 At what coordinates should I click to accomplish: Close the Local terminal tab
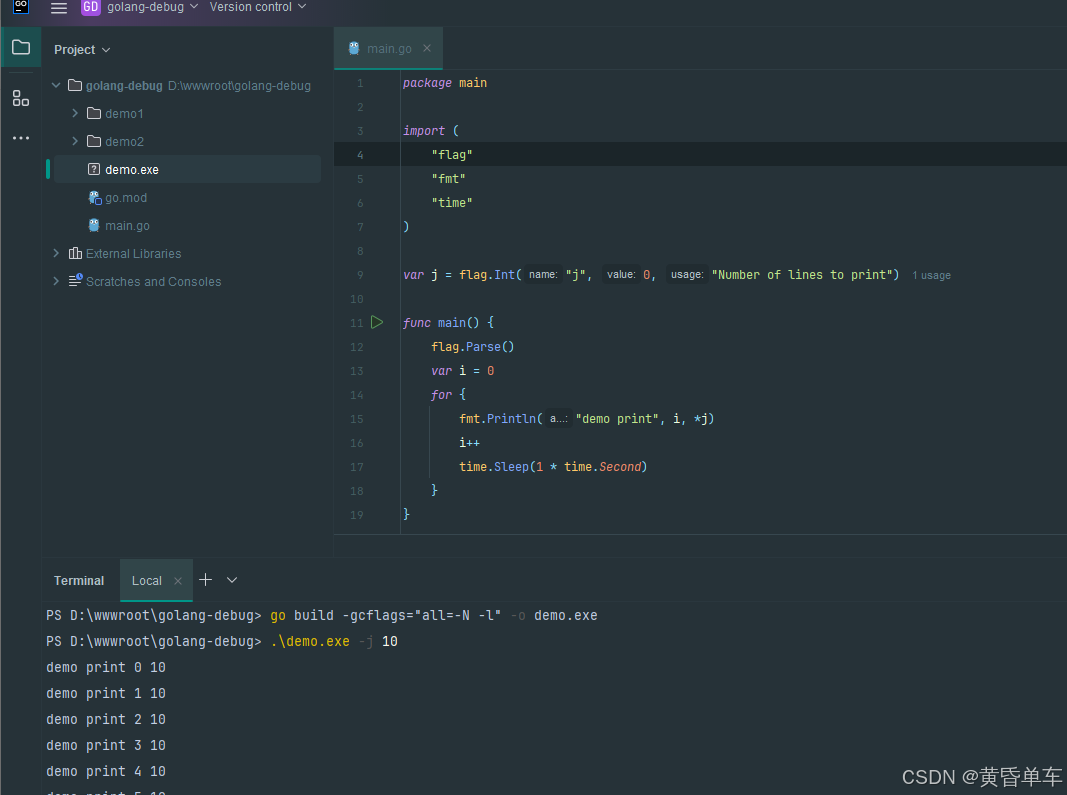(x=178, y=581)
